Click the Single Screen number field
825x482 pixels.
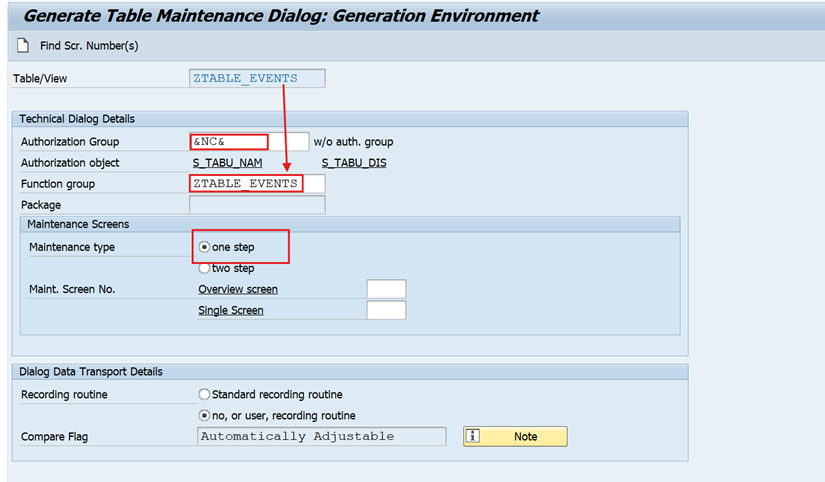click(x=386, y=310)
